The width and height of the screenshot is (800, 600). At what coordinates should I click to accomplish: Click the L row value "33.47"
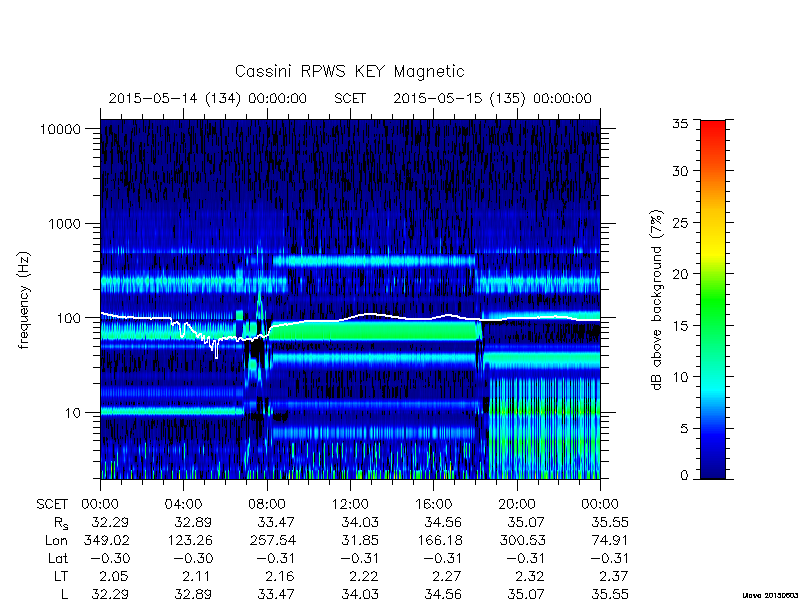[277, 594]
